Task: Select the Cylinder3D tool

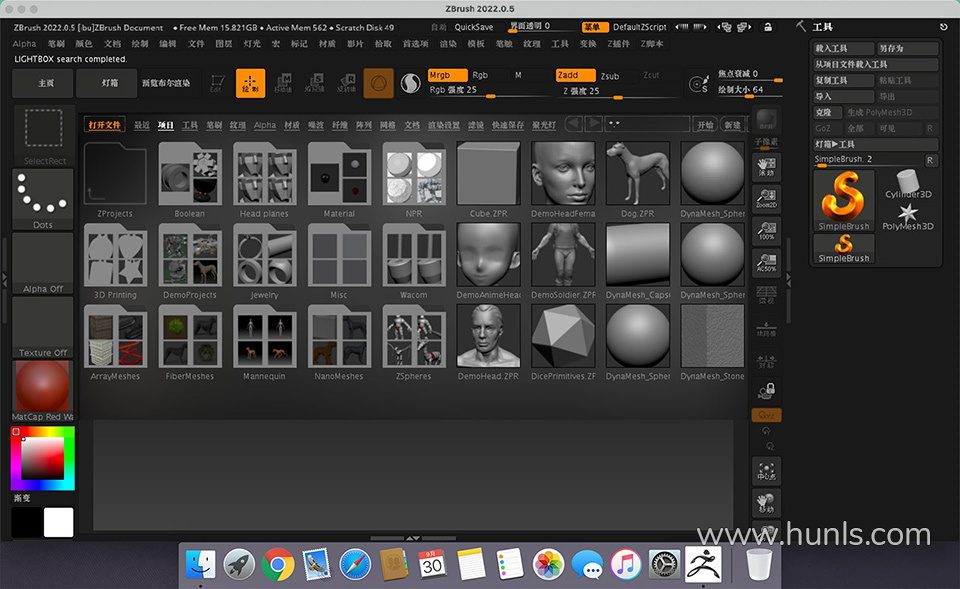Action: tap(908, 184)
